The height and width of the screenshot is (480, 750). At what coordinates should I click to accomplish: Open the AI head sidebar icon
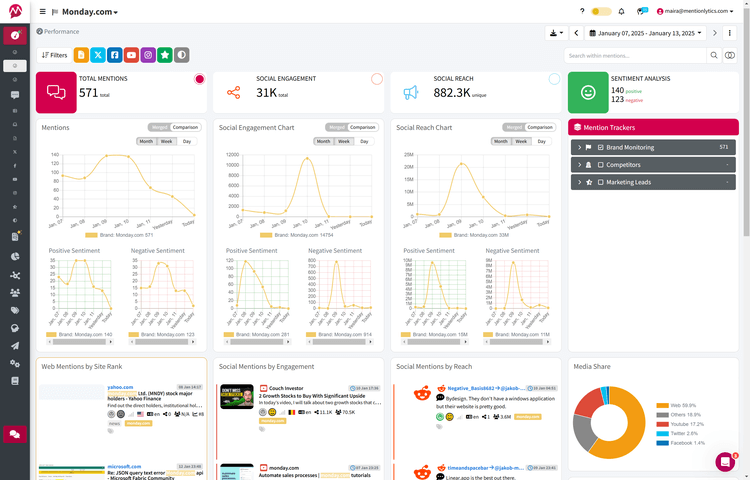tap(15, 328)
